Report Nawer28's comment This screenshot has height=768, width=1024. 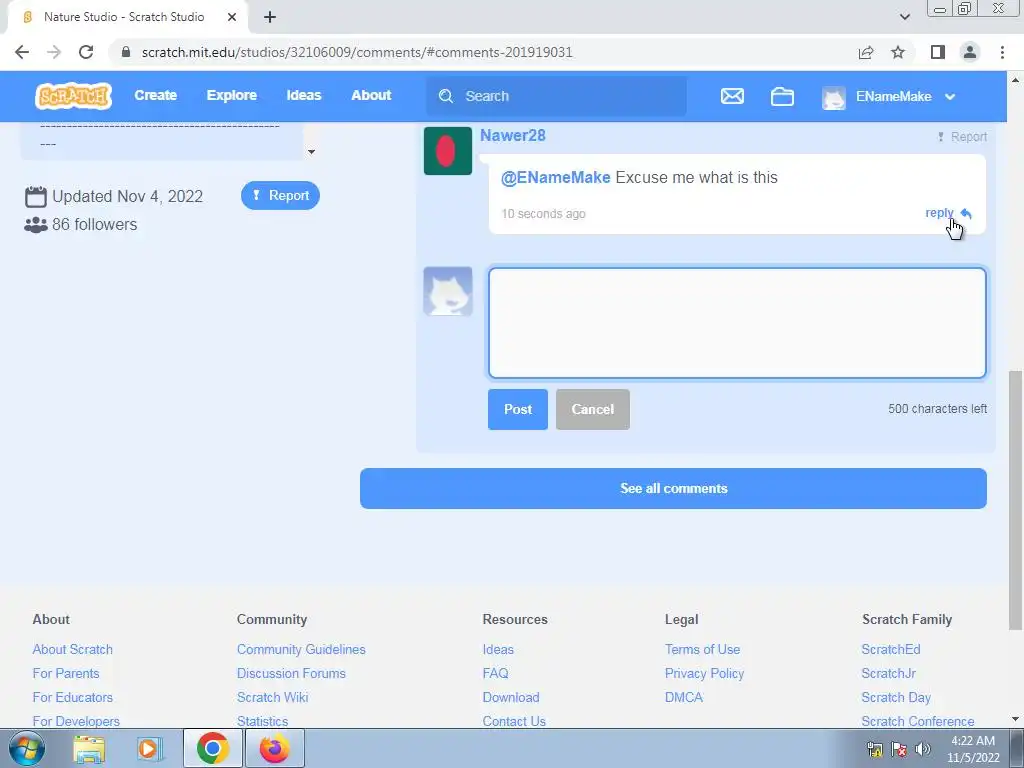tap(962, 136)
